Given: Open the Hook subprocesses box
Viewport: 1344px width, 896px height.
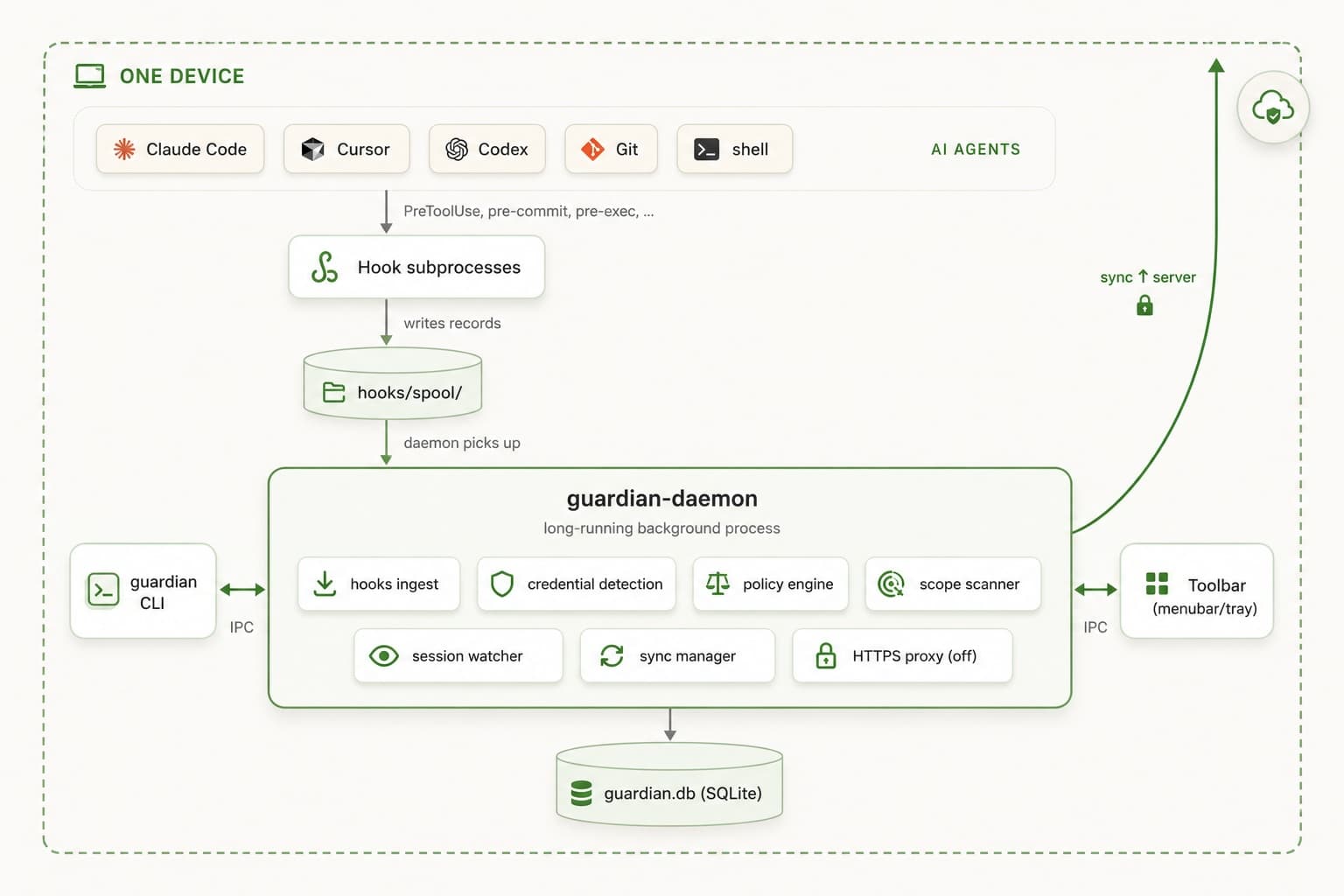Looking at the screenshot, I should click(x=416, y=267).
